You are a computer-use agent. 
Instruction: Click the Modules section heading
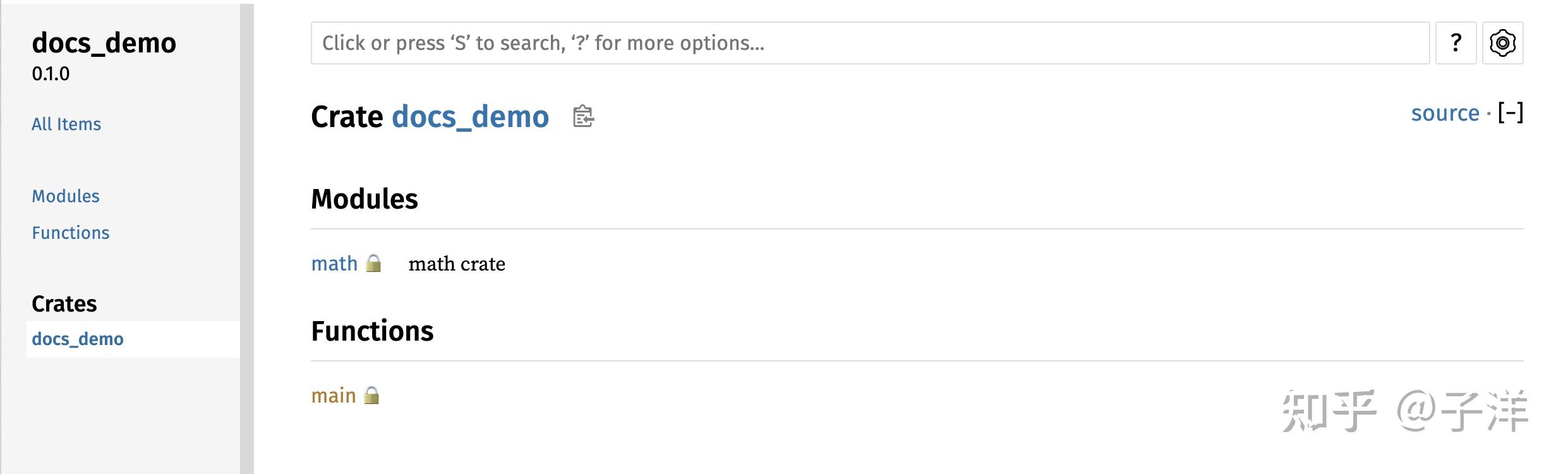[x=365, y=199]
